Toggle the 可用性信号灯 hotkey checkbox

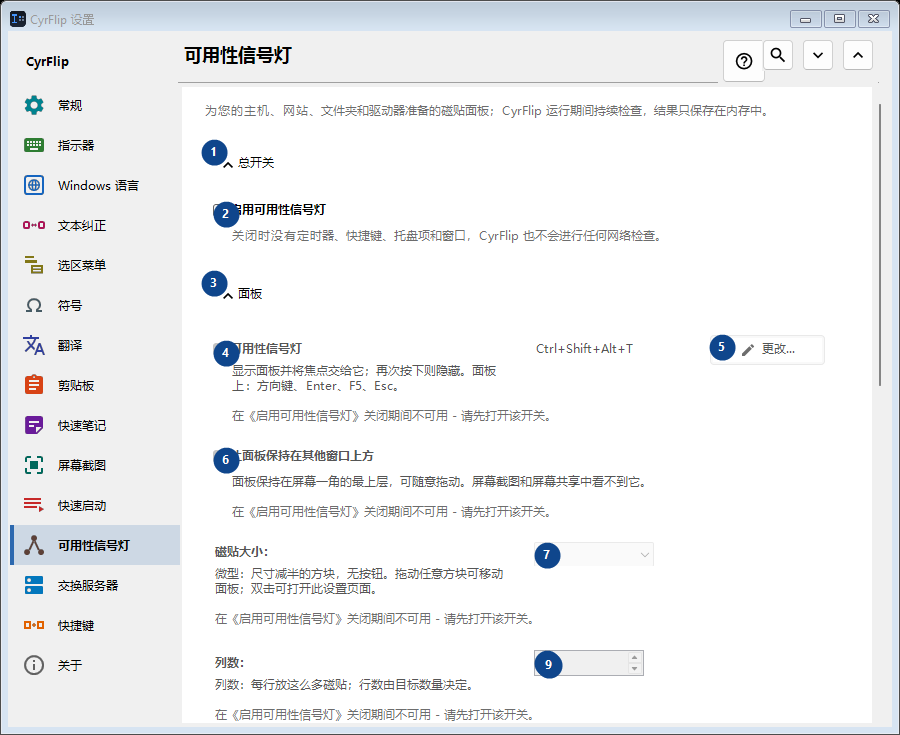coord(220,349)
